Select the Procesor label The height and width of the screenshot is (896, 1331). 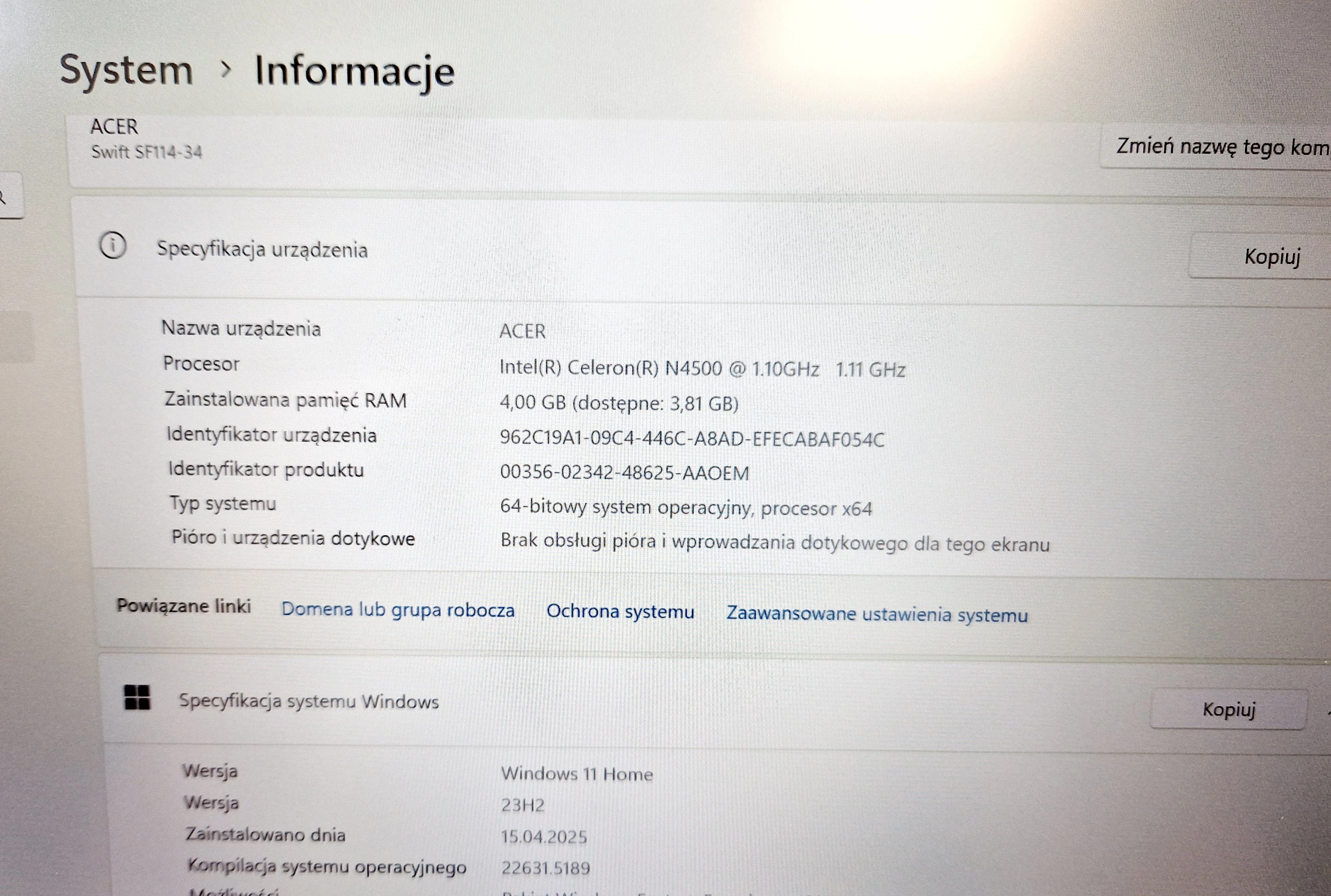[201, 364]
